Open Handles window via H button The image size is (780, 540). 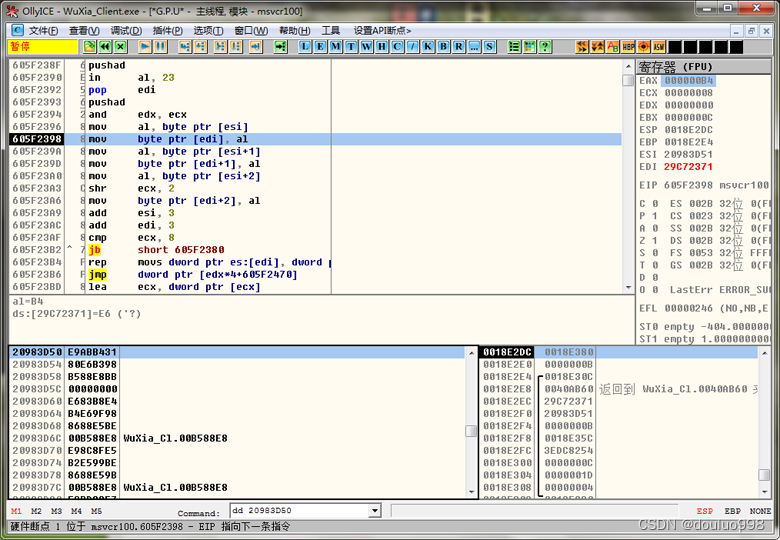pos(382,47)
